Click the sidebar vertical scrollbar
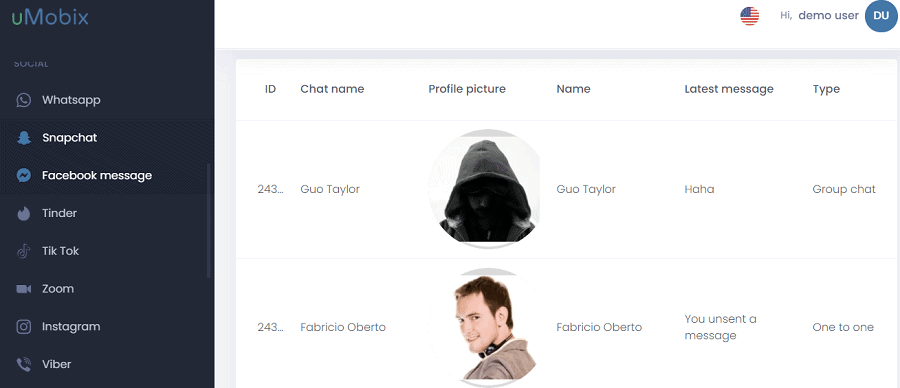 click(x=209, y=221)
